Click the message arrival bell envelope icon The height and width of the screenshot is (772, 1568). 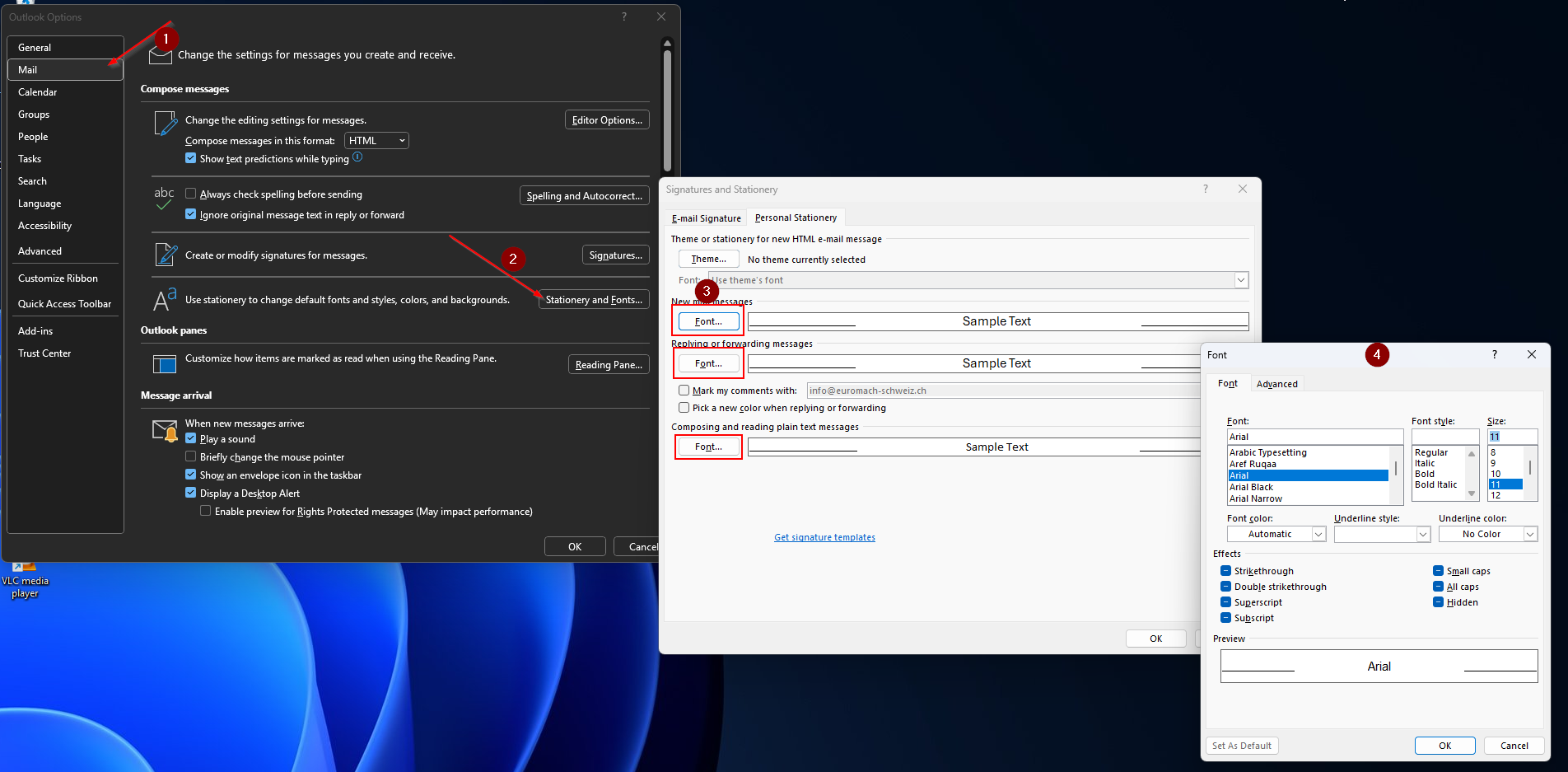[x=165, y=430]
